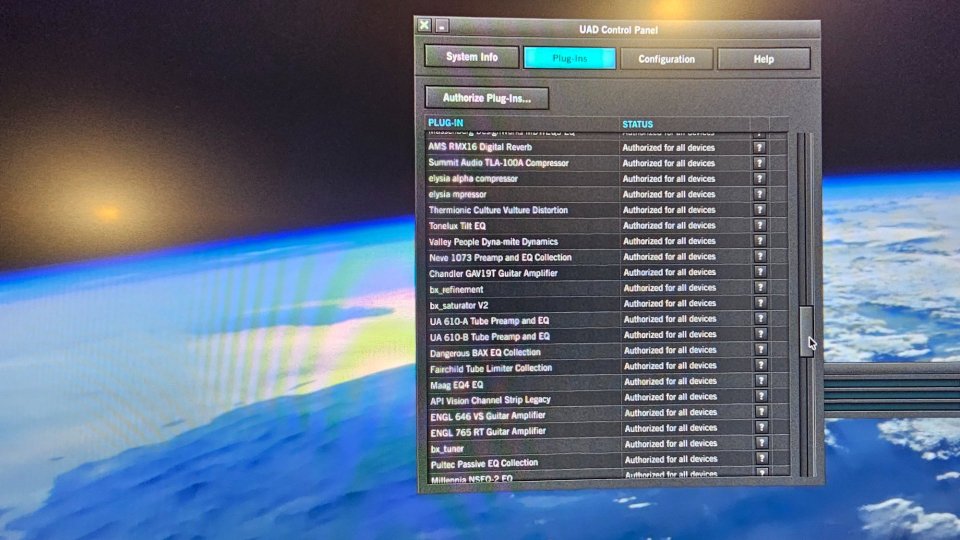Screen dimensions: 960x540
Task: Select UA 610-A Tube Preamp and EQ
Action: pyautogui.click(x=608, y=320)
